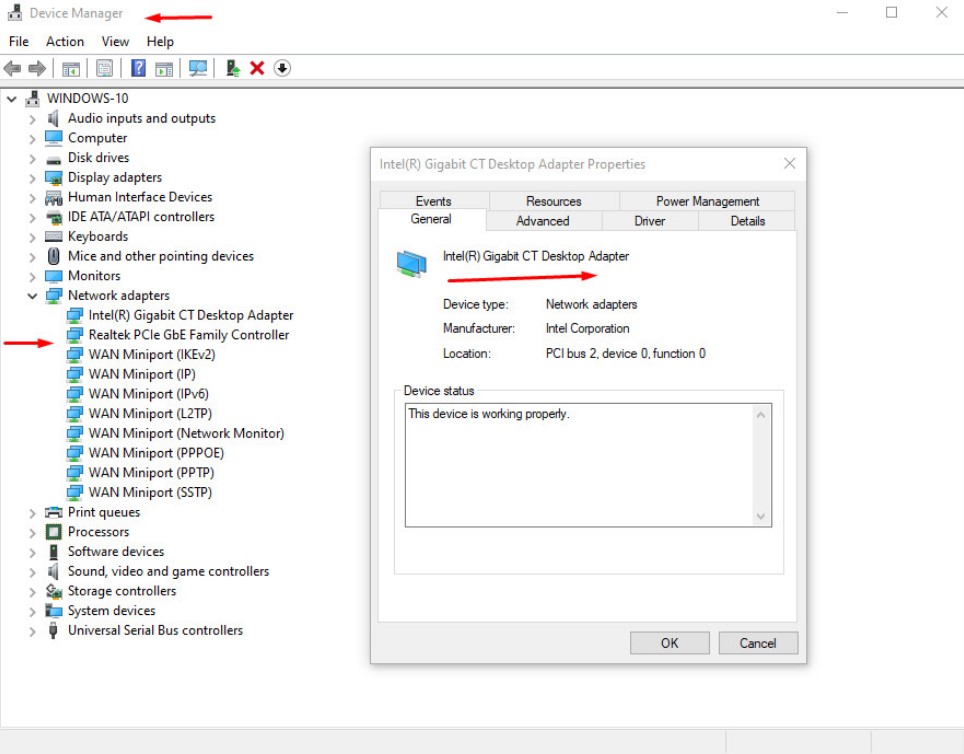Image resolution: width=964 pixels, height=754 pixels.
Task: Open the Resources tab
Action: click(553, 201)
